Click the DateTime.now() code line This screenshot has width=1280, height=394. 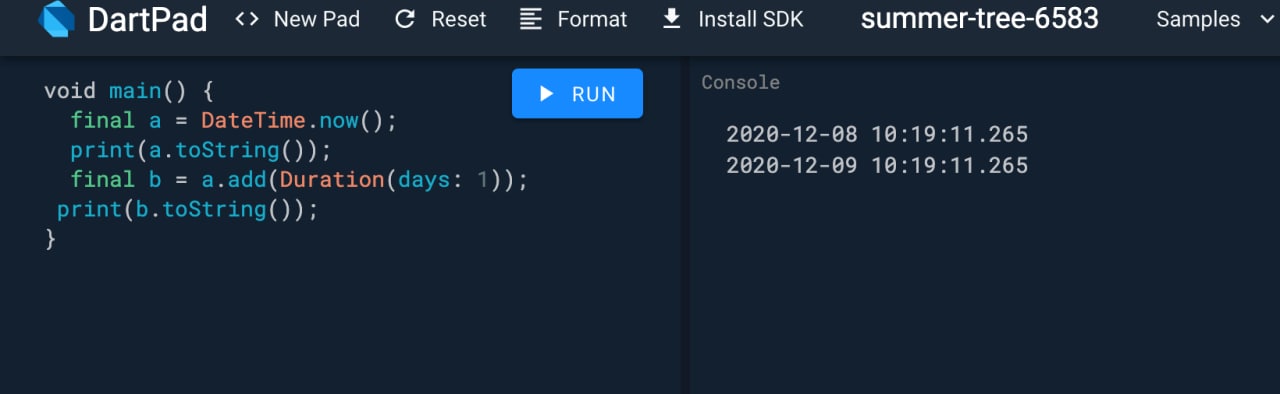[x=234, y=121]
